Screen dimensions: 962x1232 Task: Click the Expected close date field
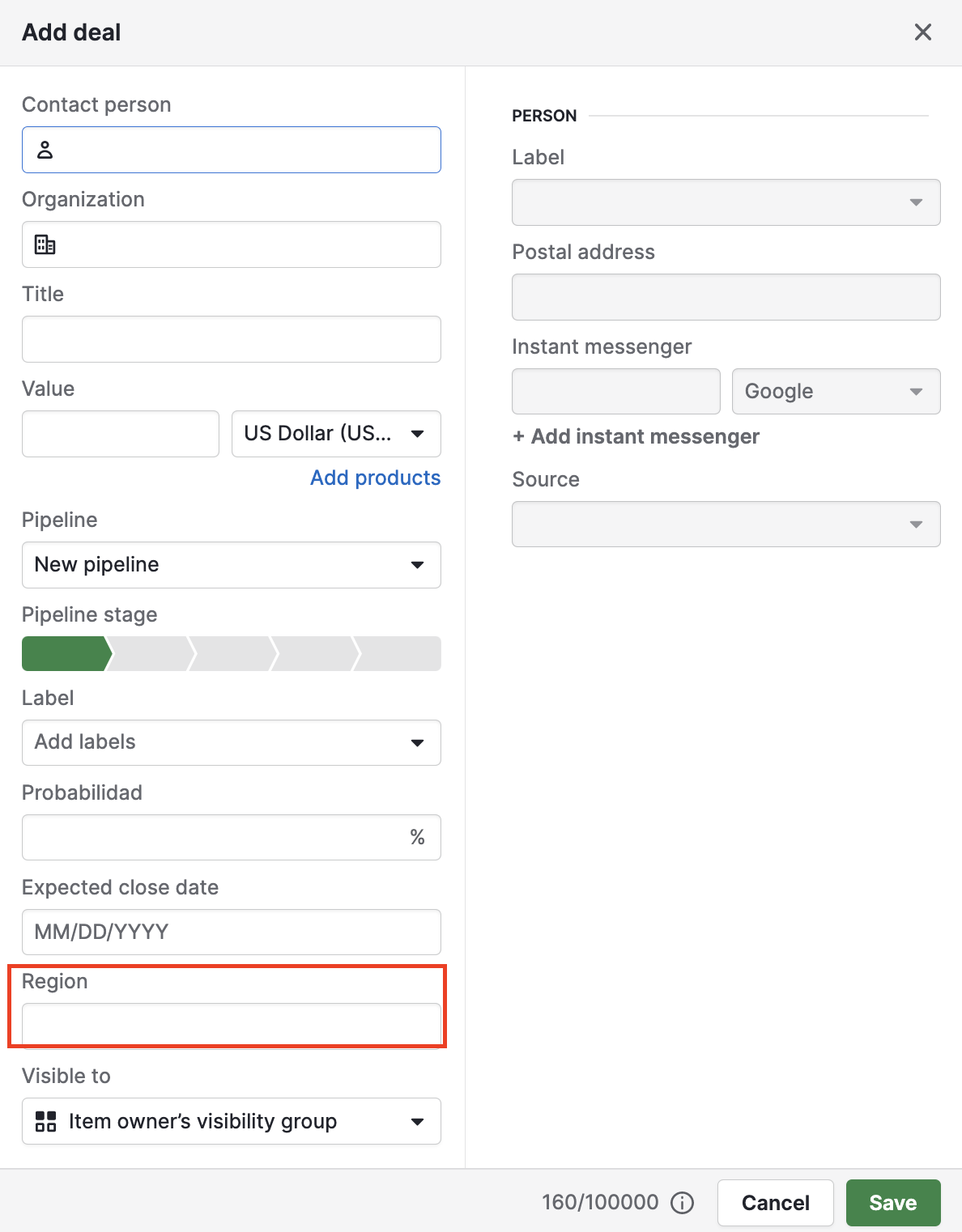pos(231,932)
